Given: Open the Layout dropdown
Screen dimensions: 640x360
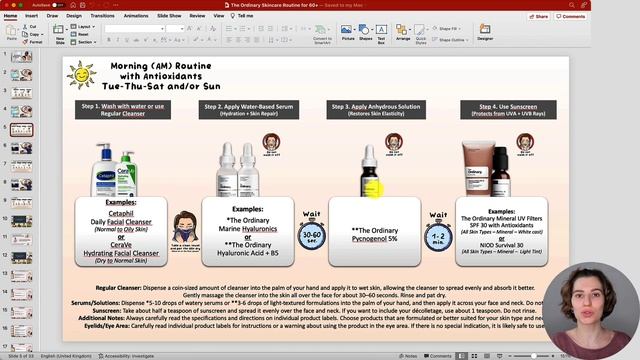Looking at the screenshot, I should (83, 27).
